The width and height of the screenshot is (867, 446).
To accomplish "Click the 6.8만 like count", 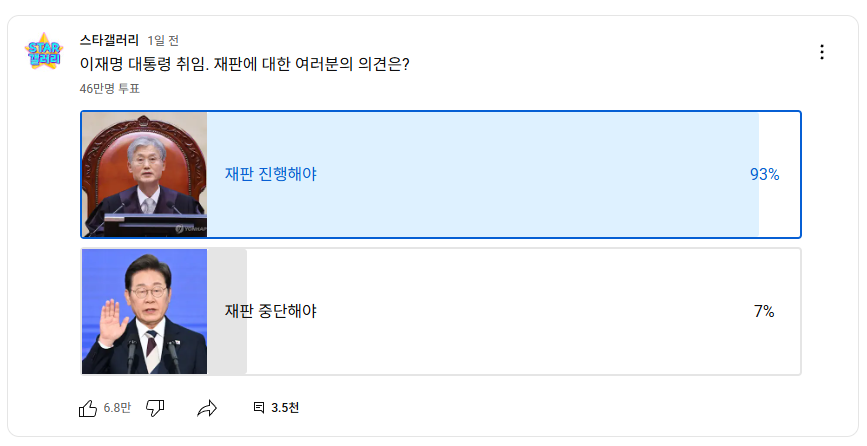I will (117, 408).
